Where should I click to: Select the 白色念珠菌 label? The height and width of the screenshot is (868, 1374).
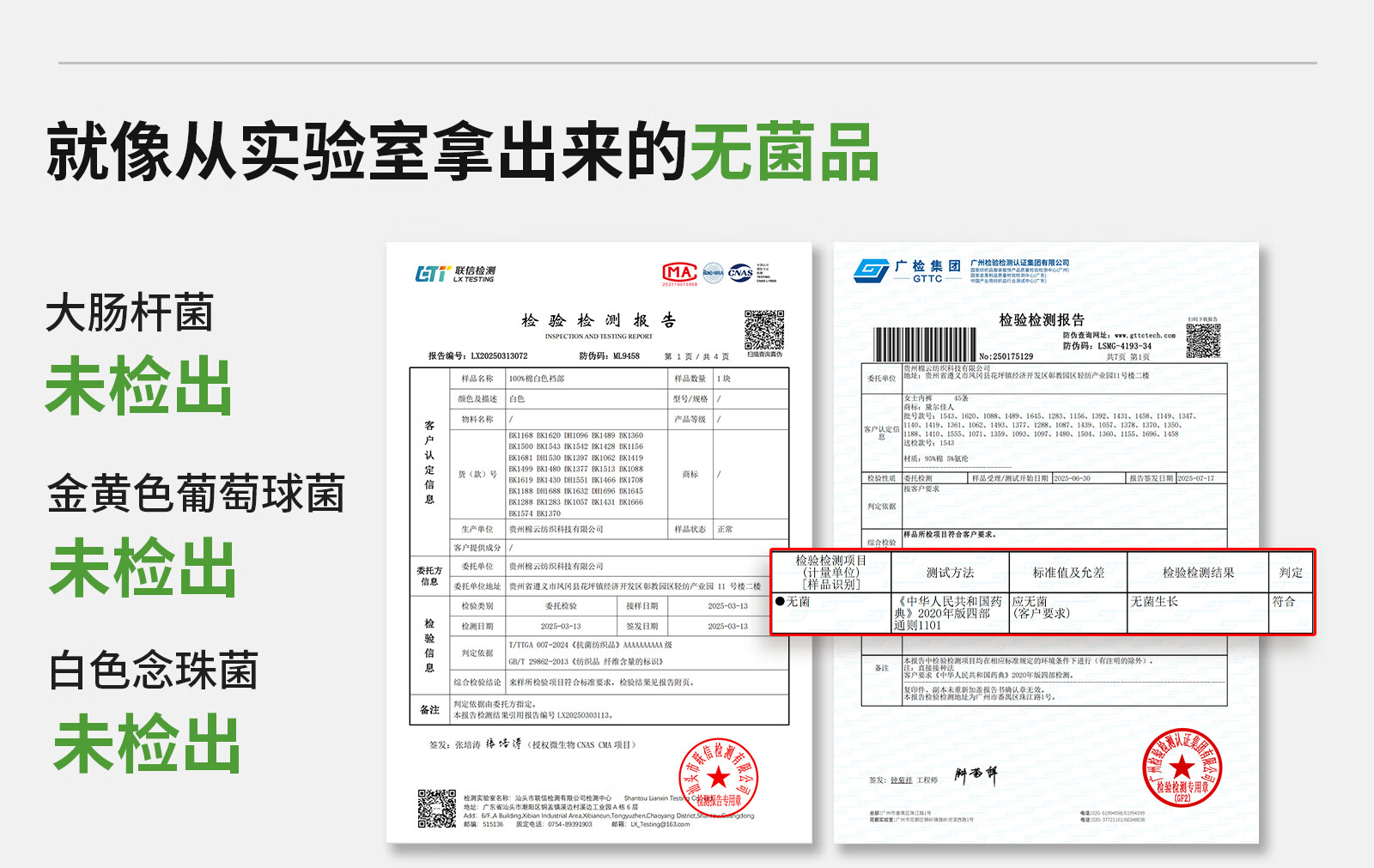pos(154,671)
